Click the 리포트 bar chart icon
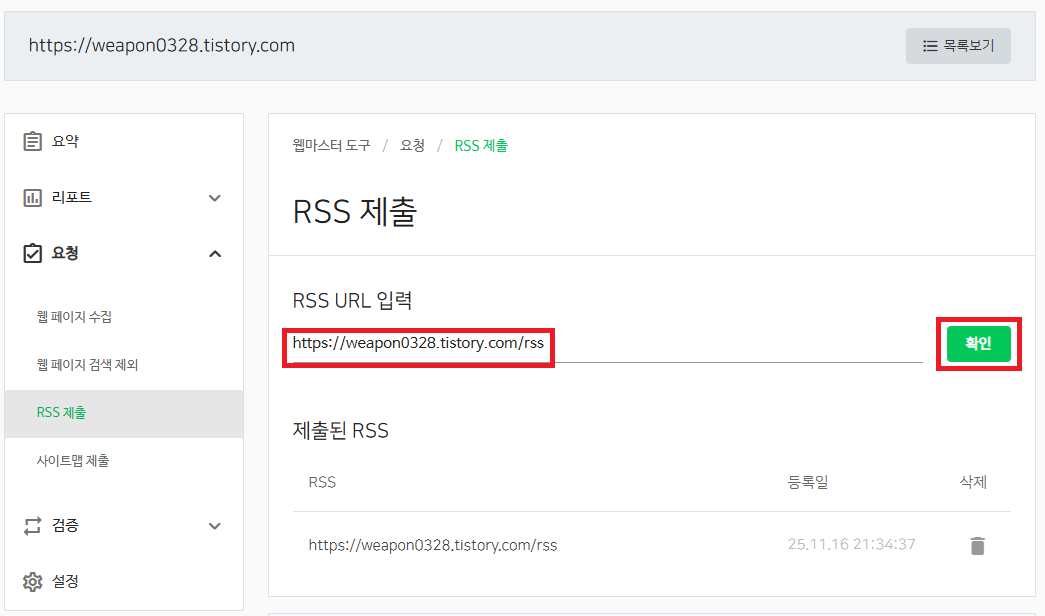1045x616 pixels. (x=32, y=198)
